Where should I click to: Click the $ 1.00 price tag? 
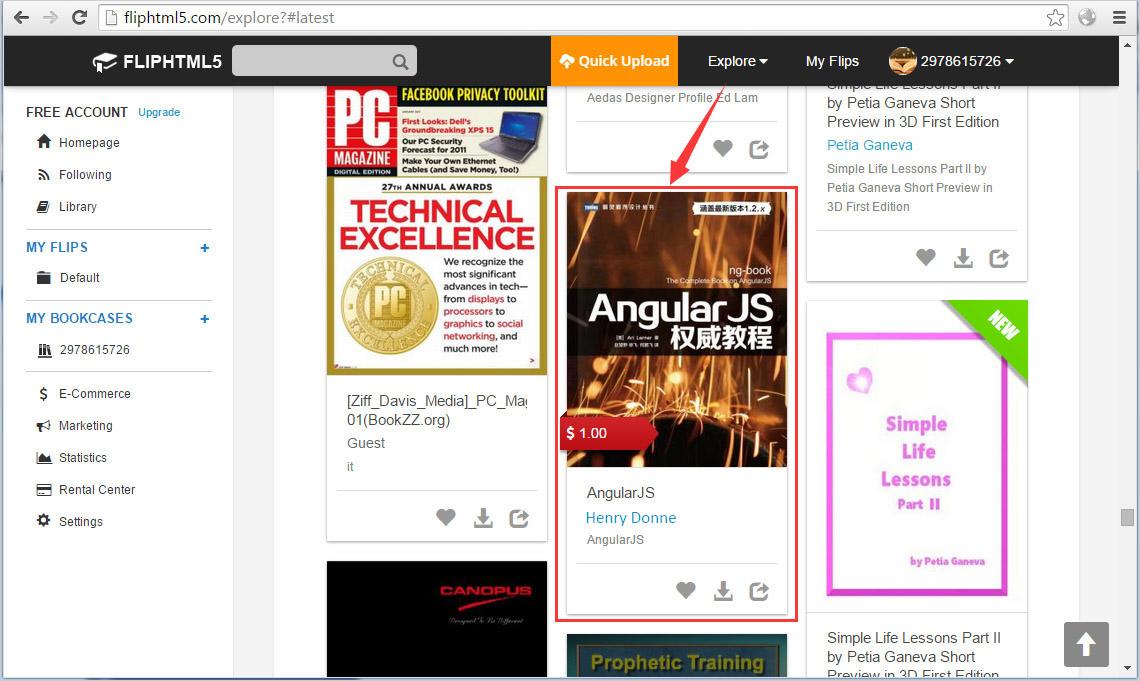tap(608, 433)
